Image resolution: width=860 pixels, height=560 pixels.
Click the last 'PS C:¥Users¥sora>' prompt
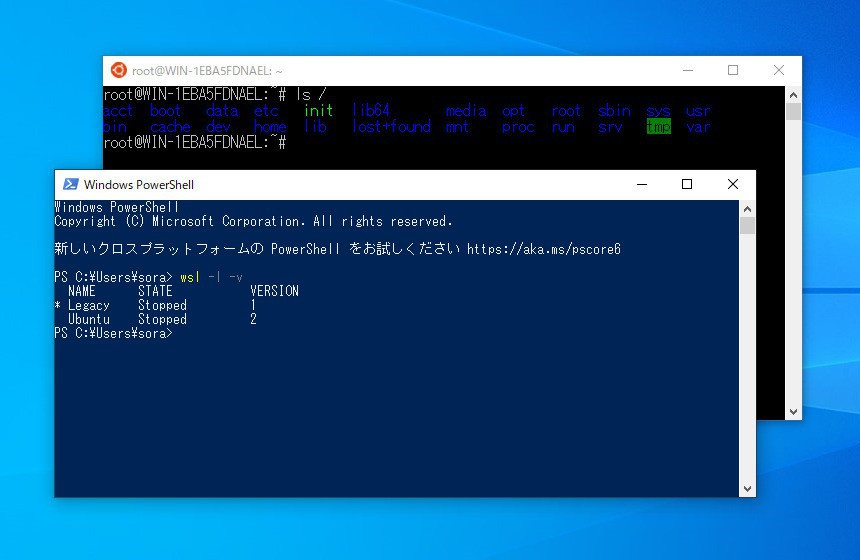point(114,333)
